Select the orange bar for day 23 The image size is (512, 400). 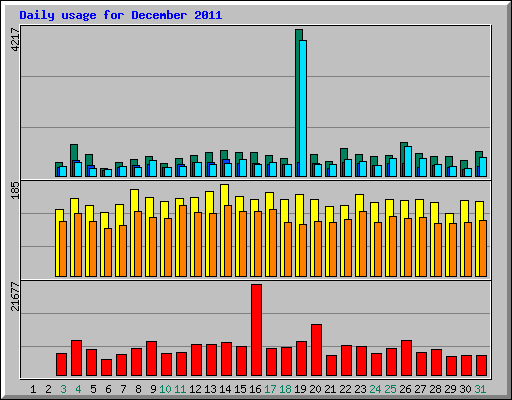coord(363,244)
